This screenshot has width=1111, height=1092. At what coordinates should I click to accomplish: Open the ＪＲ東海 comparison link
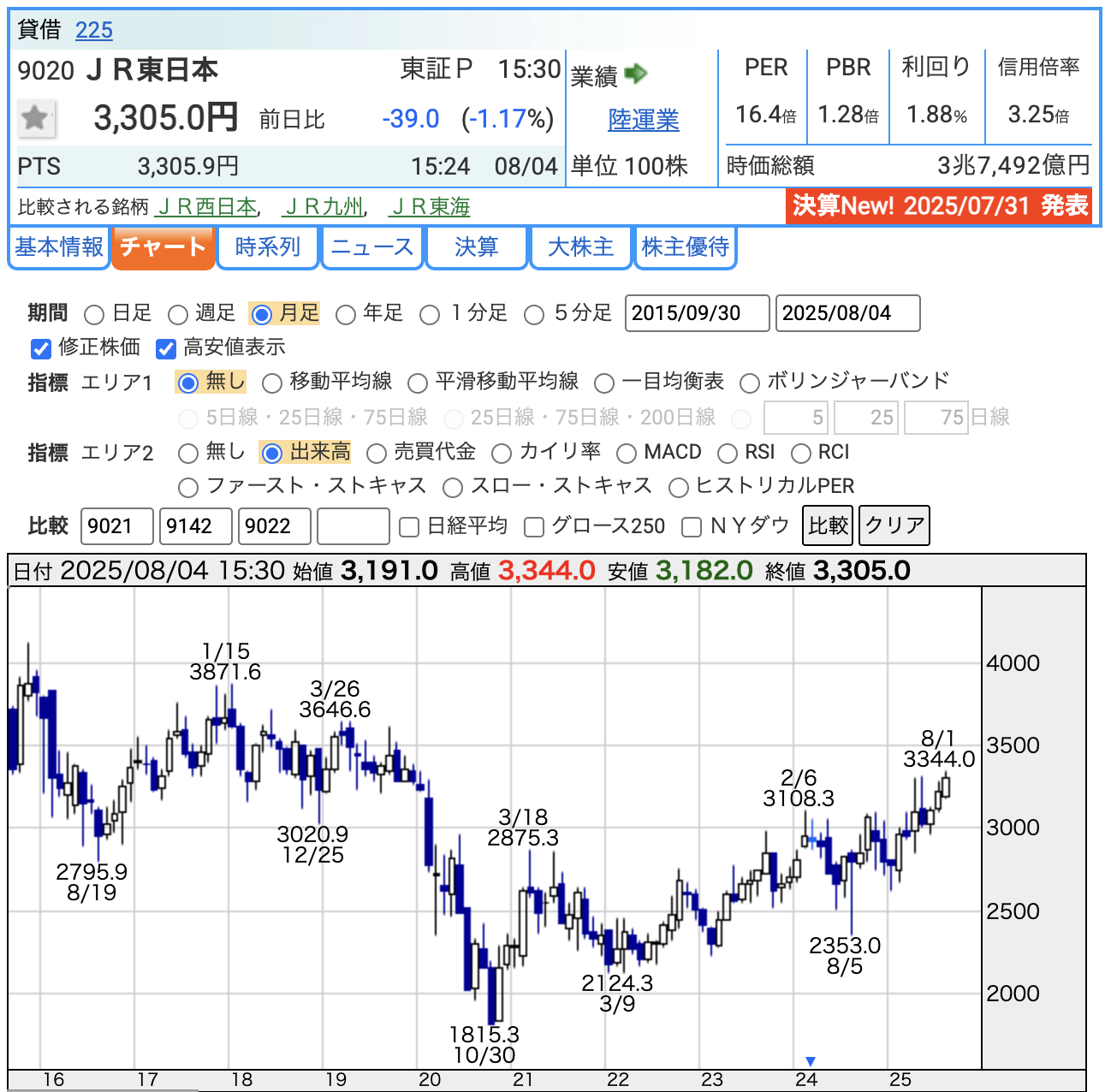tap(430, 206)
